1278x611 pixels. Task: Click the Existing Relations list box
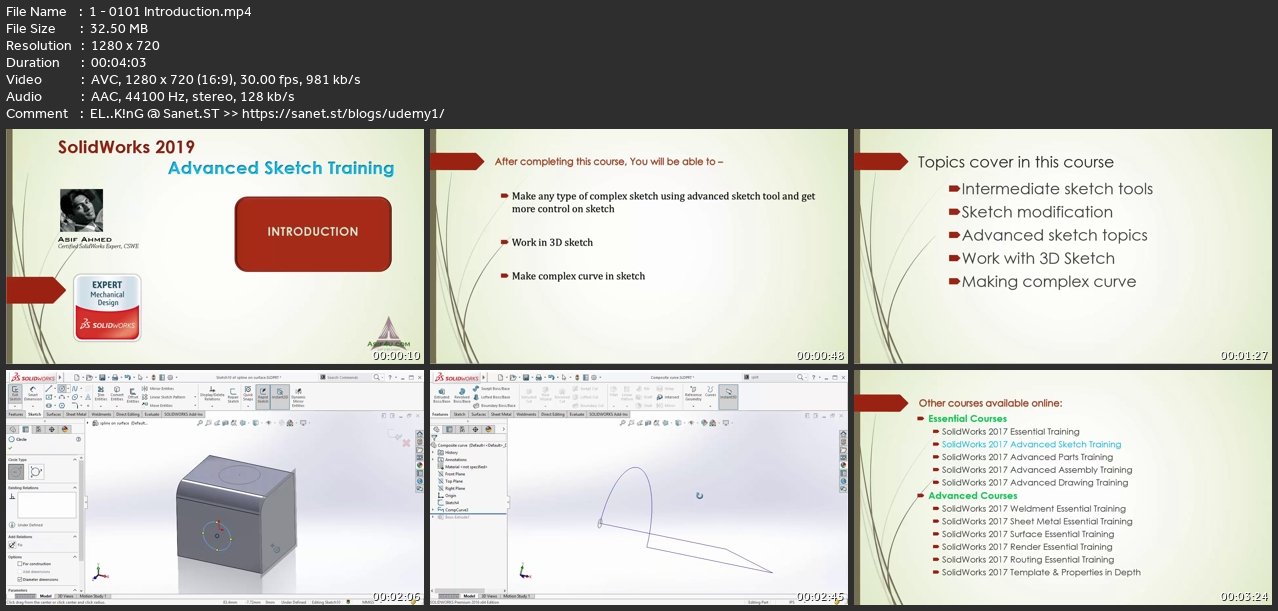point(47,505)
